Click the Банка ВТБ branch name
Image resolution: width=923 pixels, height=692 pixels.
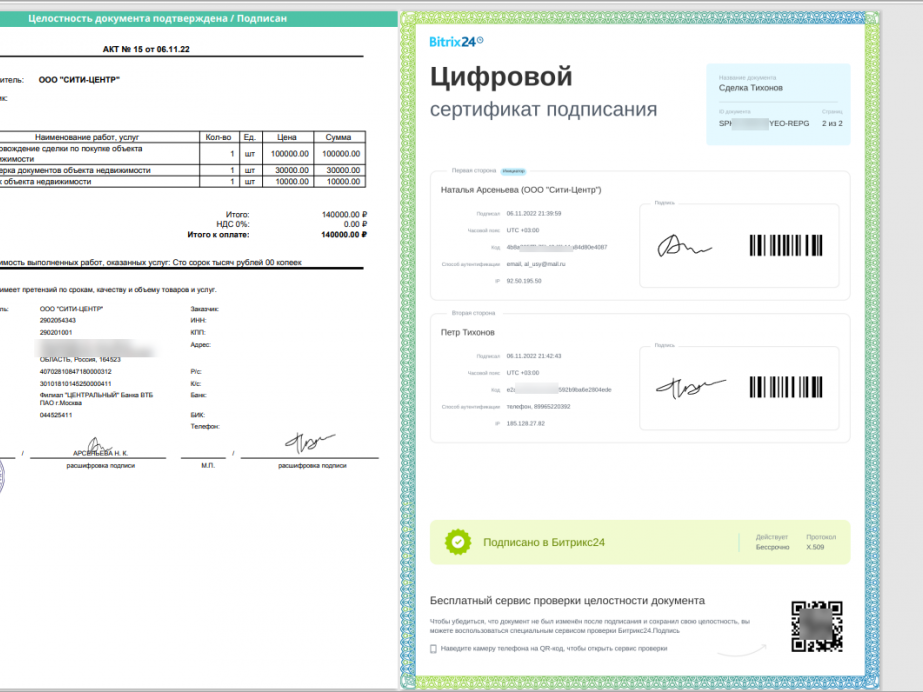tap(96, 399)
